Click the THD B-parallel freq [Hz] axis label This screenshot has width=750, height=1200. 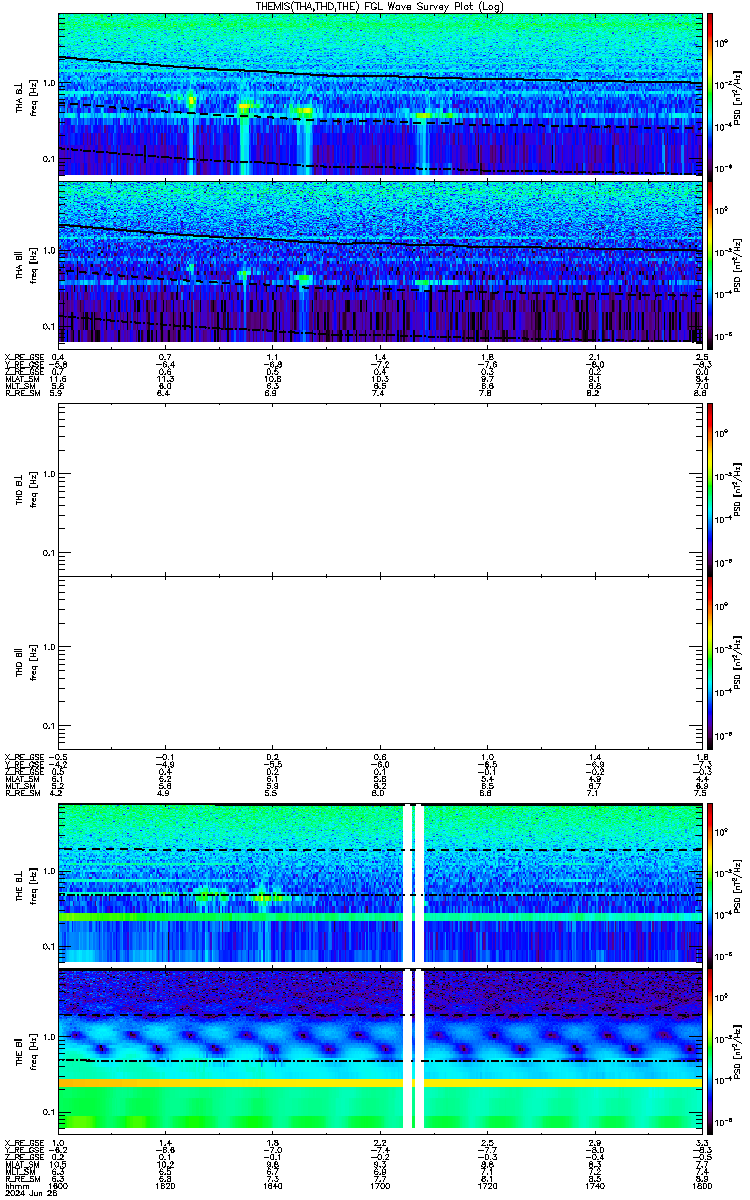[x=33, y=662]
